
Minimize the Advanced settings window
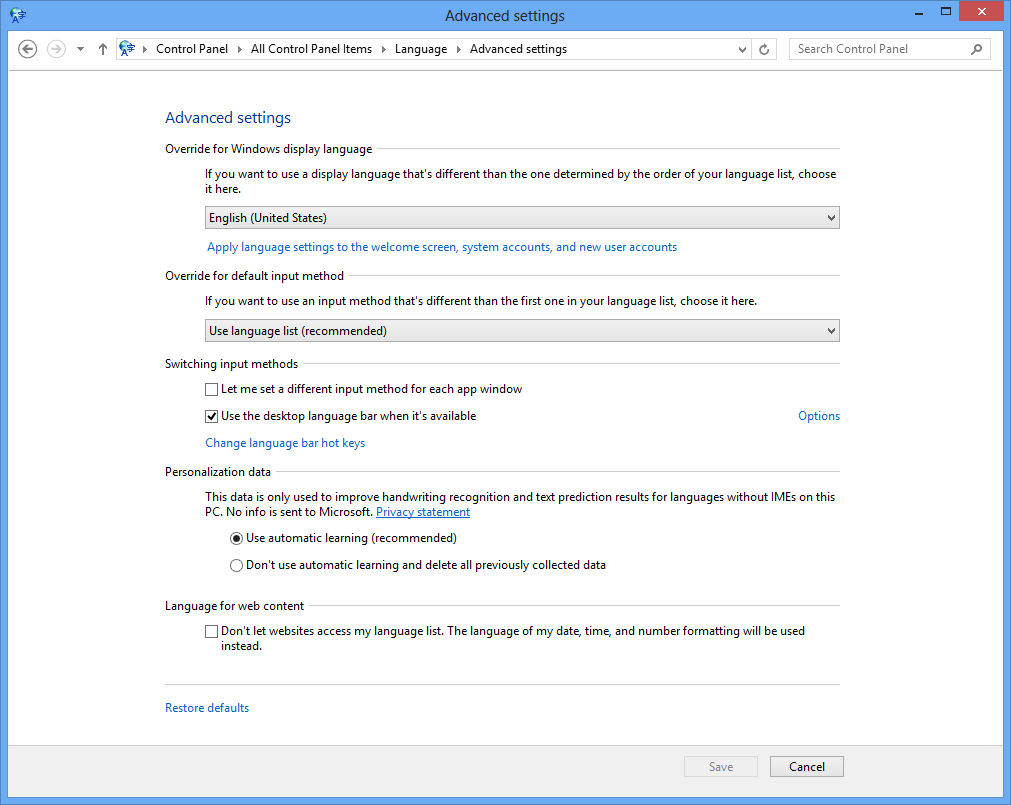click(919, 12)
